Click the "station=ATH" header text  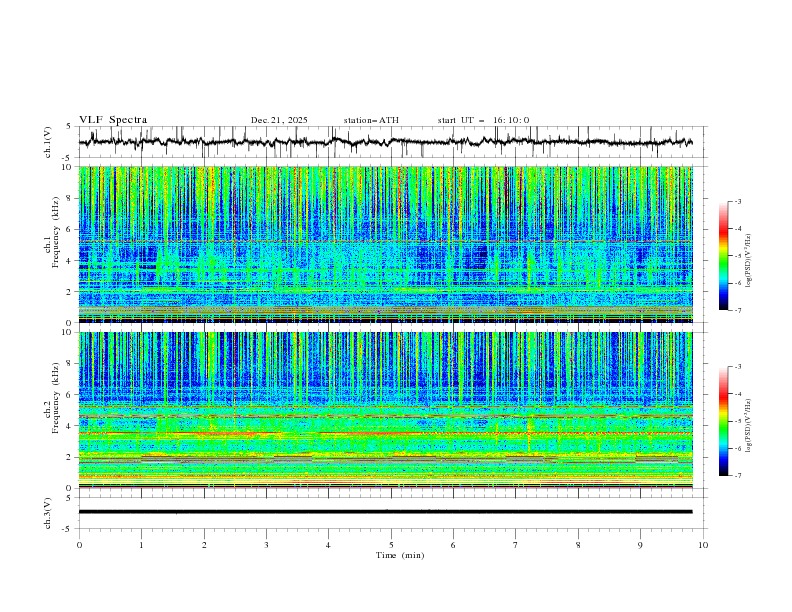[x=371, y=120]
